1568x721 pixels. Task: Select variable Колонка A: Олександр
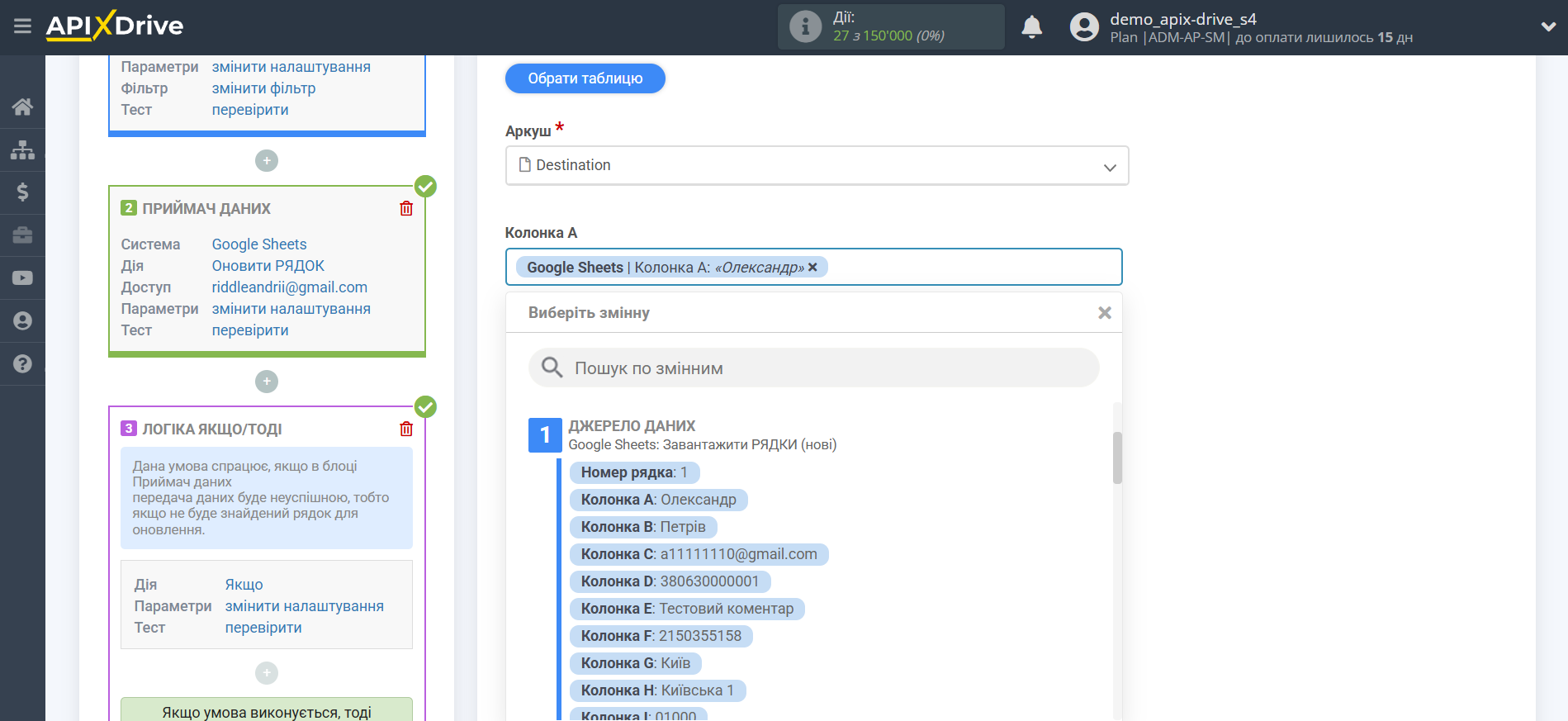click(x=658, y=500)
